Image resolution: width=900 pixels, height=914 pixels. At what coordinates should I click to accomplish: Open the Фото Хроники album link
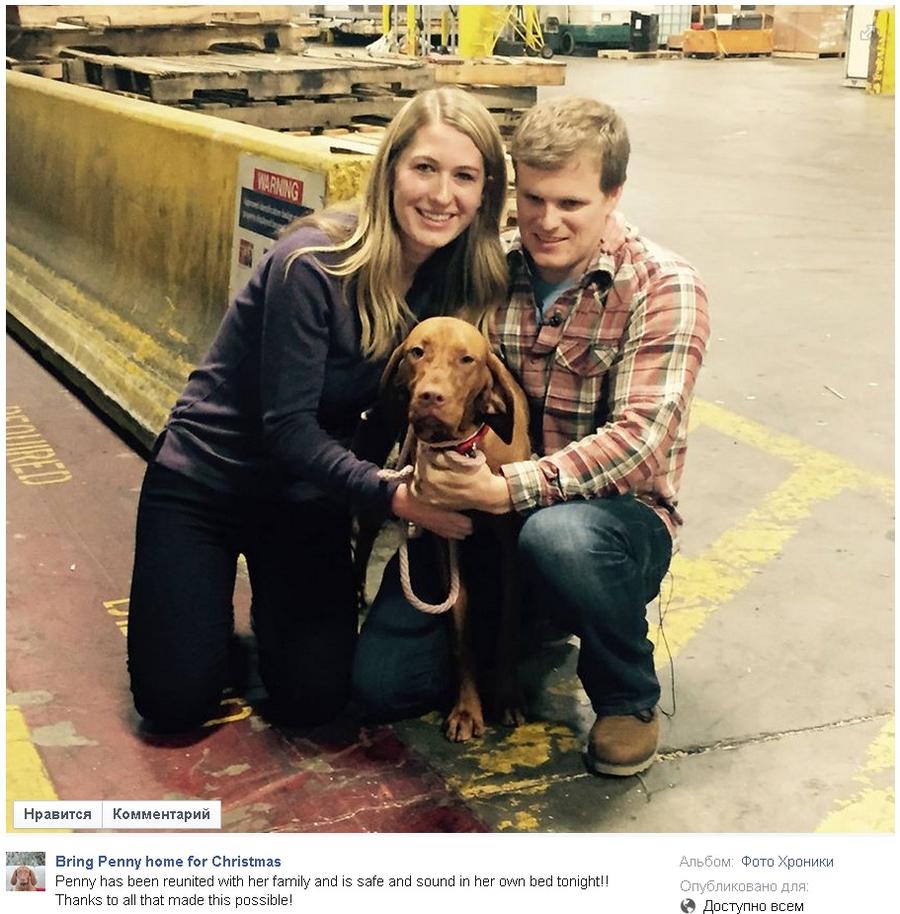coord(787,862)
